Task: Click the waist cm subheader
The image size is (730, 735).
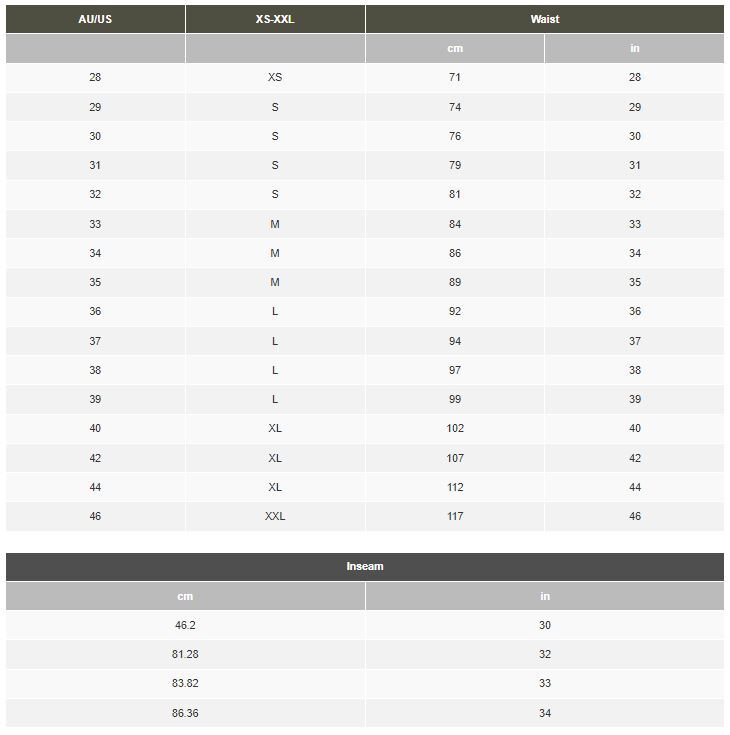Action: pos(455,48)
